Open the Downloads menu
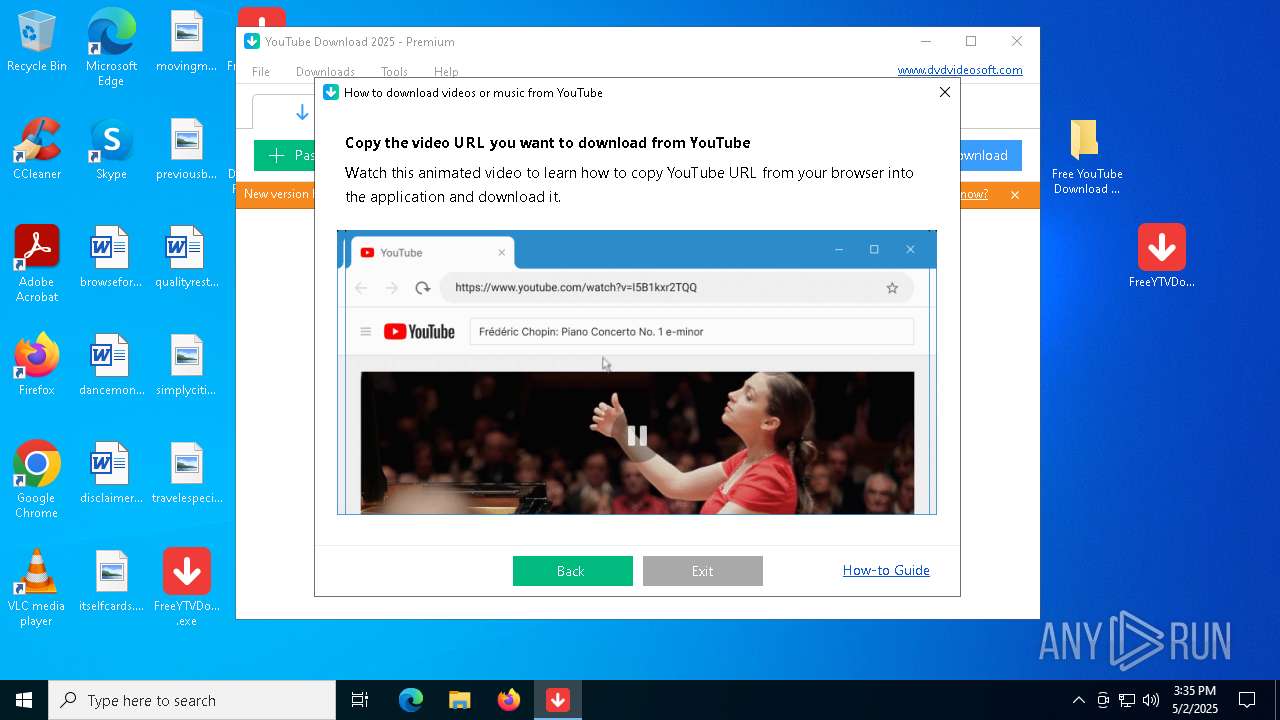The width and height of the screenshot is (1280, 720). [x=325, y=72]
